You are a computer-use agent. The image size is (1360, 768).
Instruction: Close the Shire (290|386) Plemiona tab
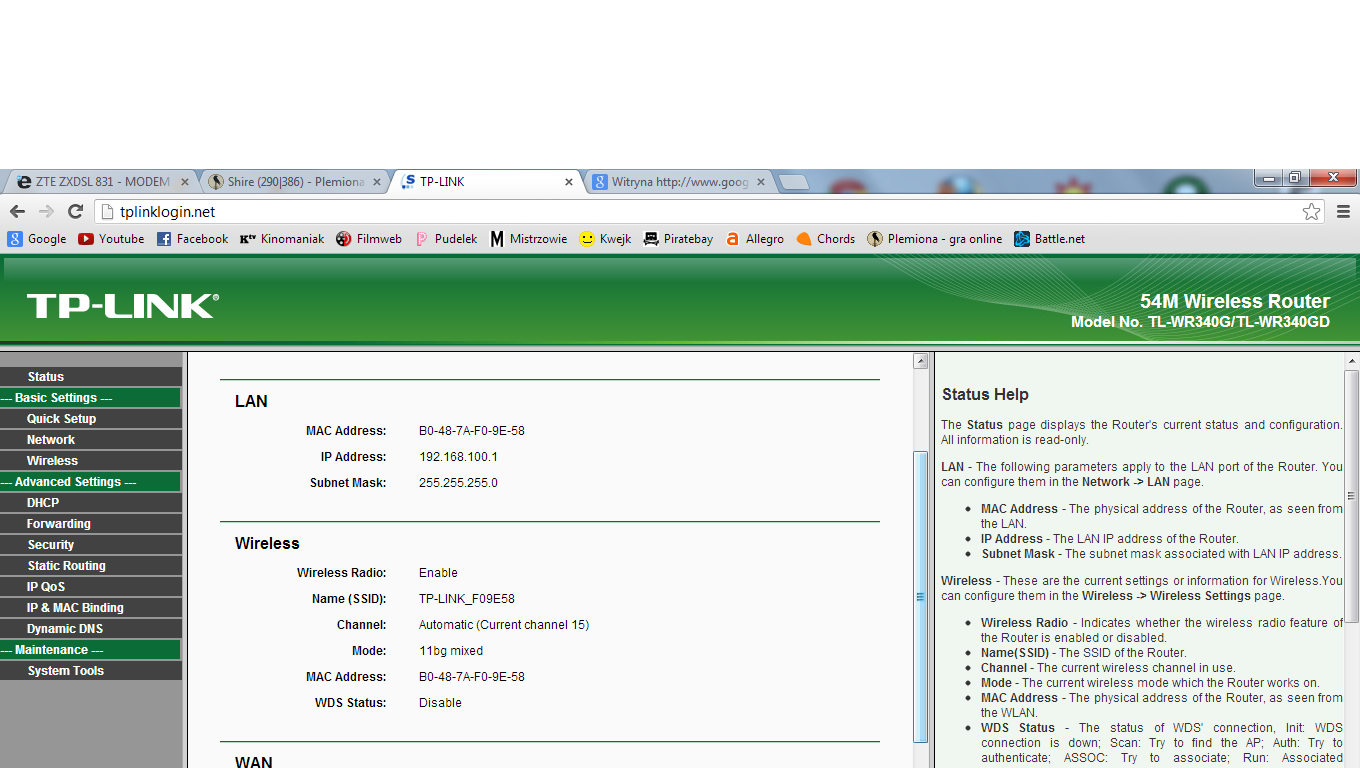coord(378,182)
